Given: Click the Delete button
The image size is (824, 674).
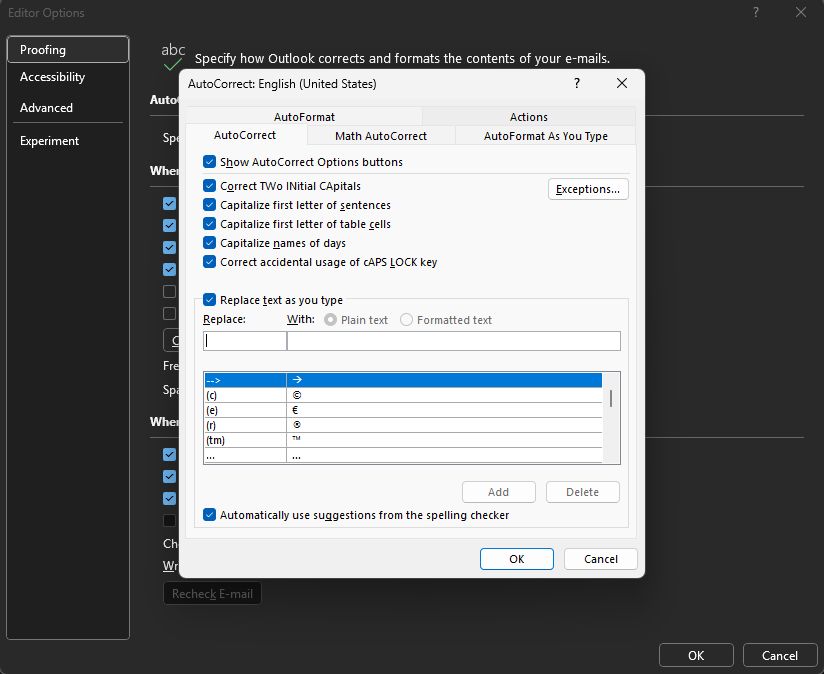Looking at the screenshot, I should pyautogui.click(x=583, y=492).
